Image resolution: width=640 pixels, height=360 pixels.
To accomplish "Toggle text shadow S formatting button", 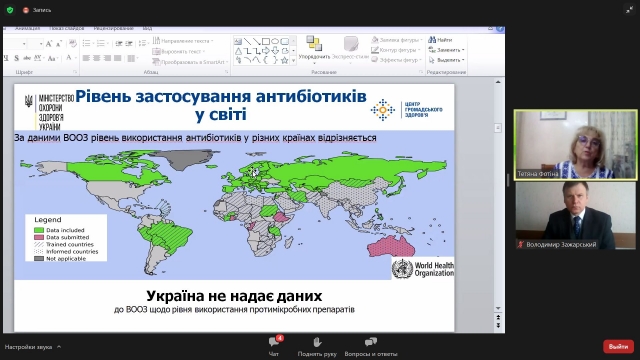I will [x=16, y=58].
